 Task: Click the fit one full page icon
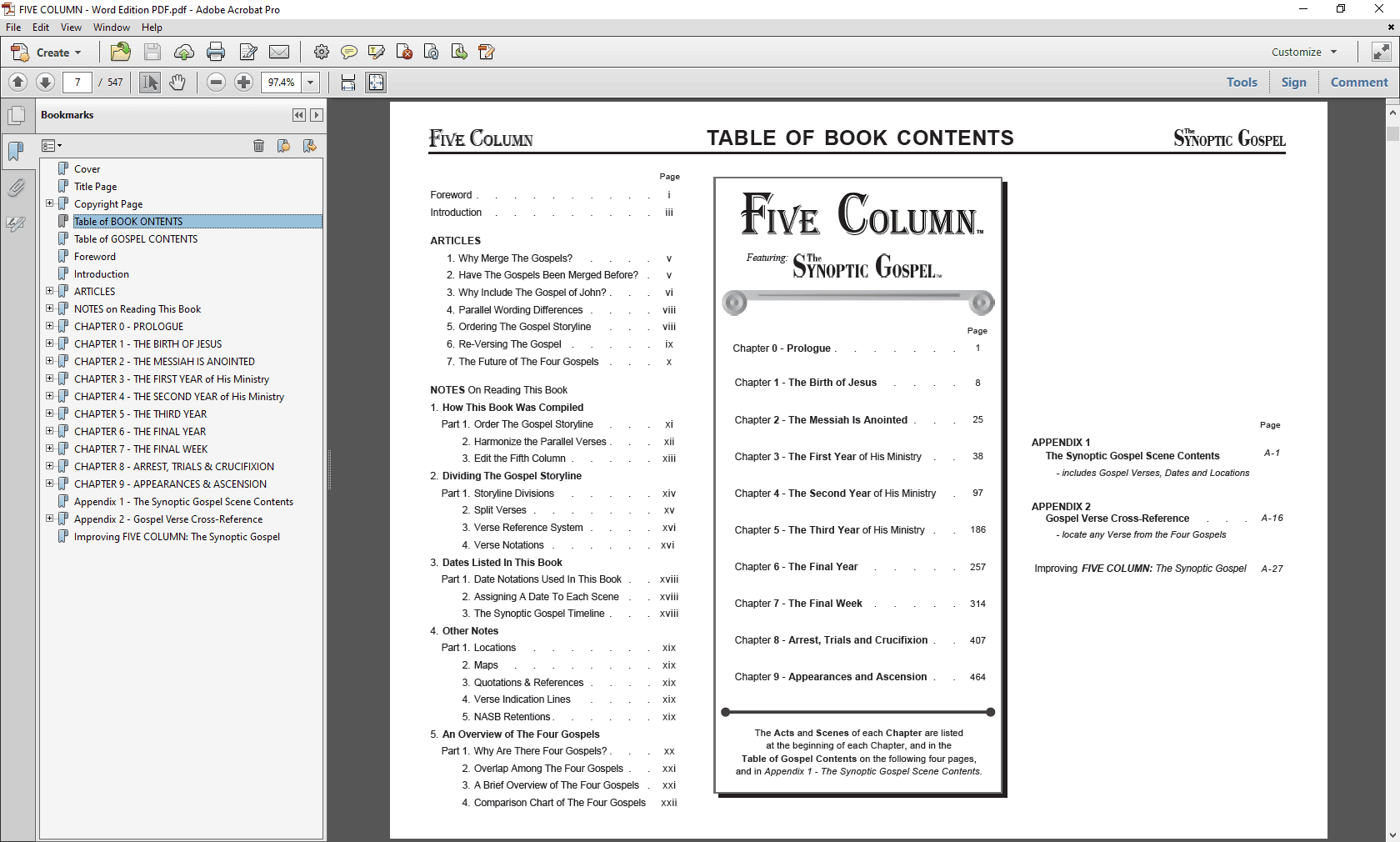(x=376, y=82)
